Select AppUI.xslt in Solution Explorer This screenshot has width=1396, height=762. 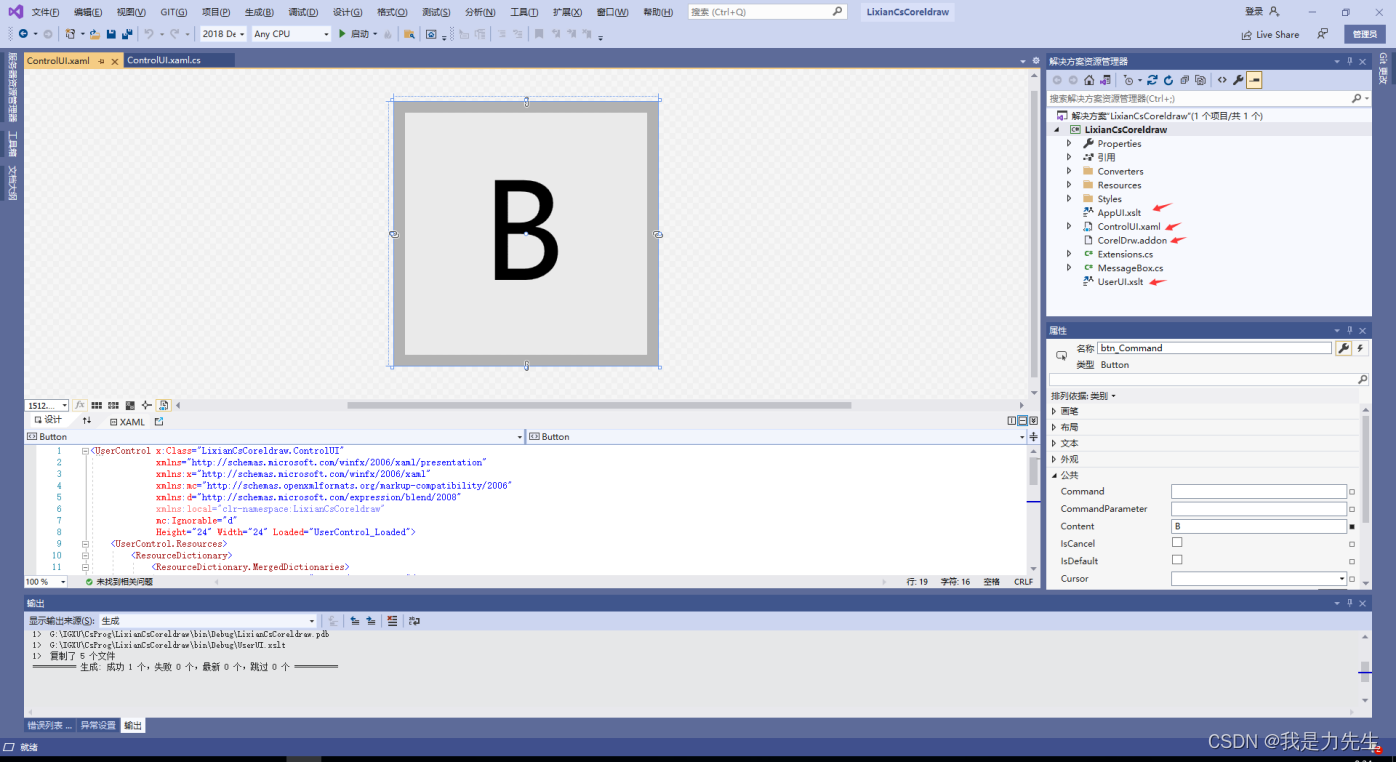(1119, 212)
